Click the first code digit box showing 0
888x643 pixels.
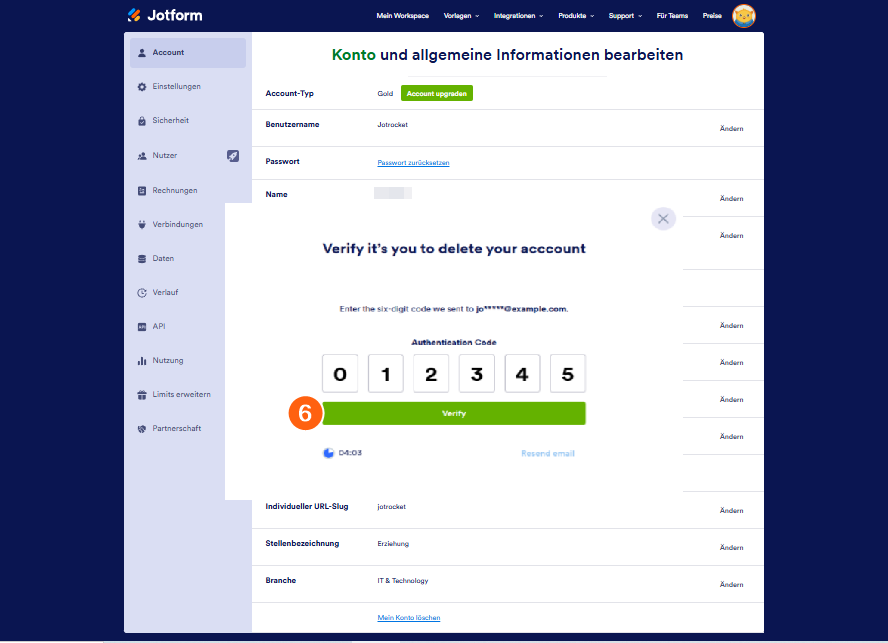[340, 373]
